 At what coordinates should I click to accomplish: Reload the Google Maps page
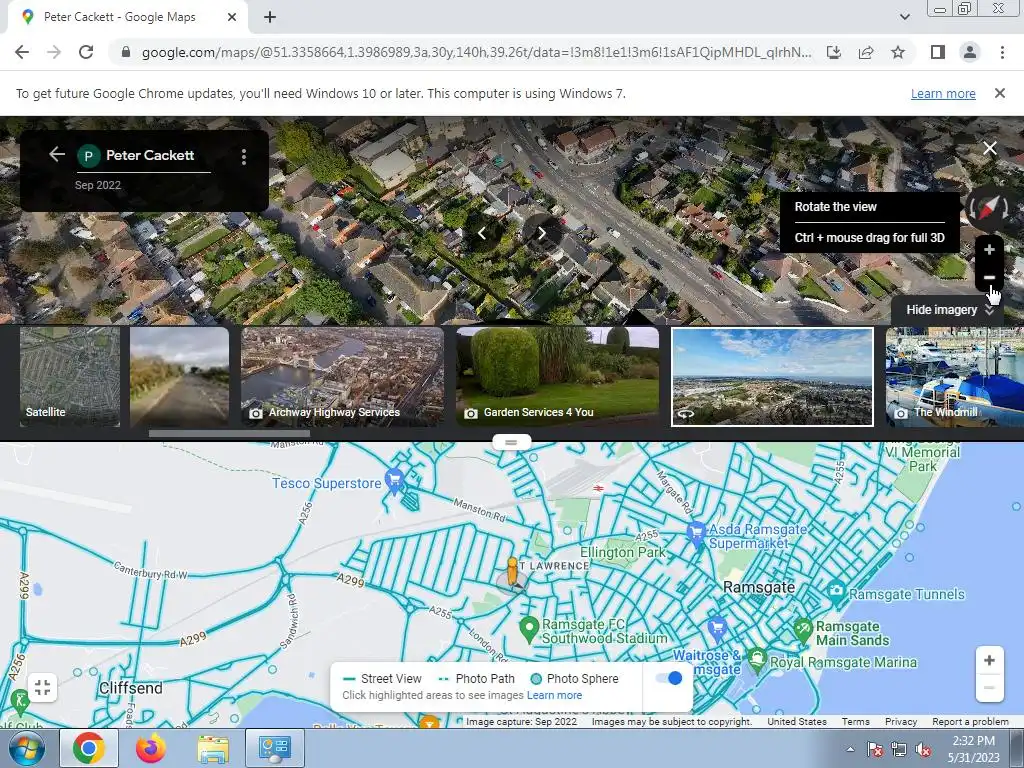tap(86, 52)
